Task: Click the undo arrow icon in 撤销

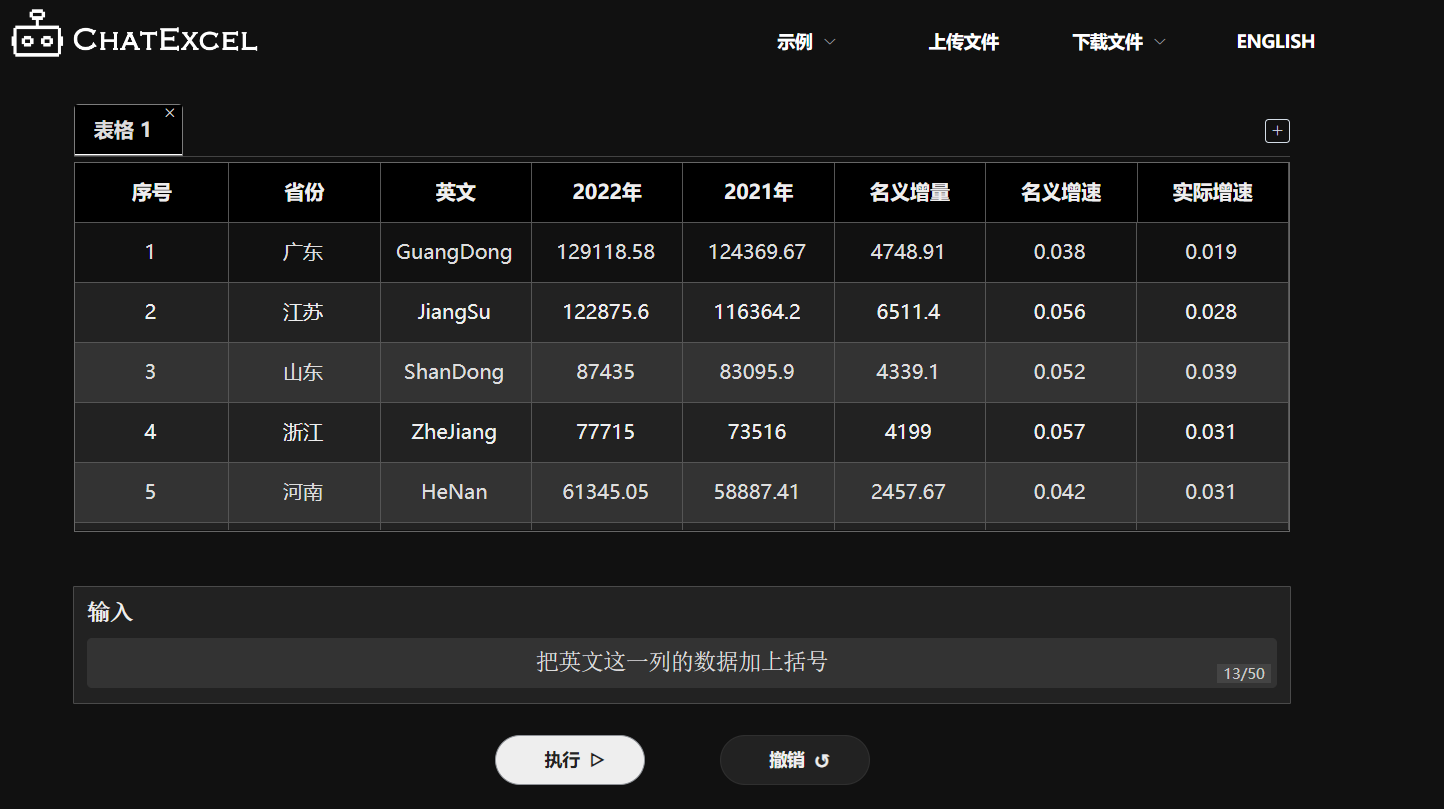Action: (x=822, y=761)
